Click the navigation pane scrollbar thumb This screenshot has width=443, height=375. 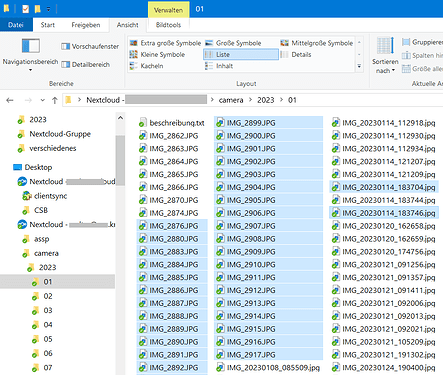pos(120,160)
